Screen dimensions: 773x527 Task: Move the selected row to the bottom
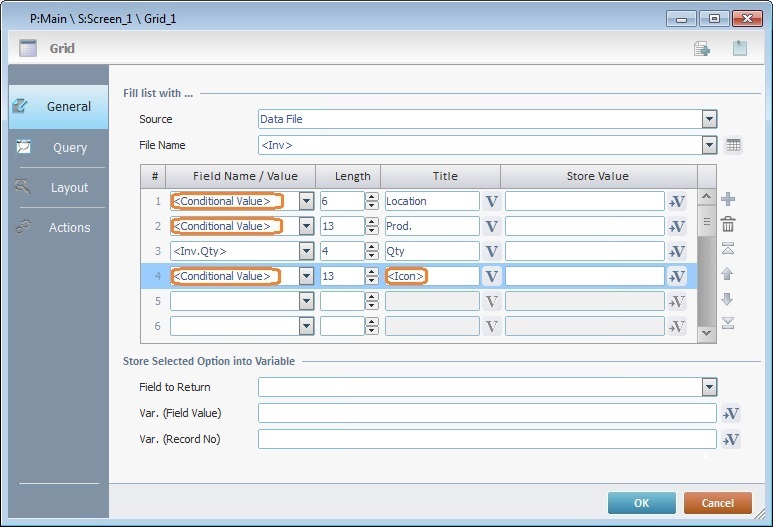click(728, 322)
